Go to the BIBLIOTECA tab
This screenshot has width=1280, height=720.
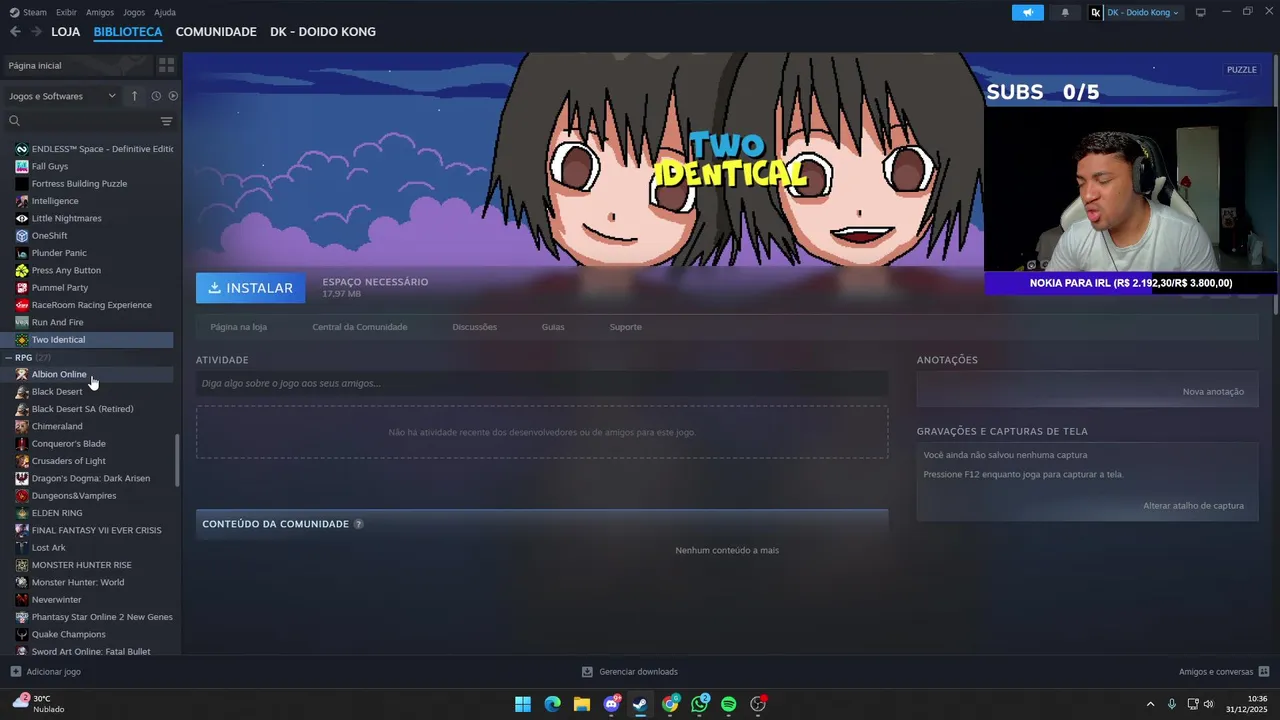pos(128,32)
